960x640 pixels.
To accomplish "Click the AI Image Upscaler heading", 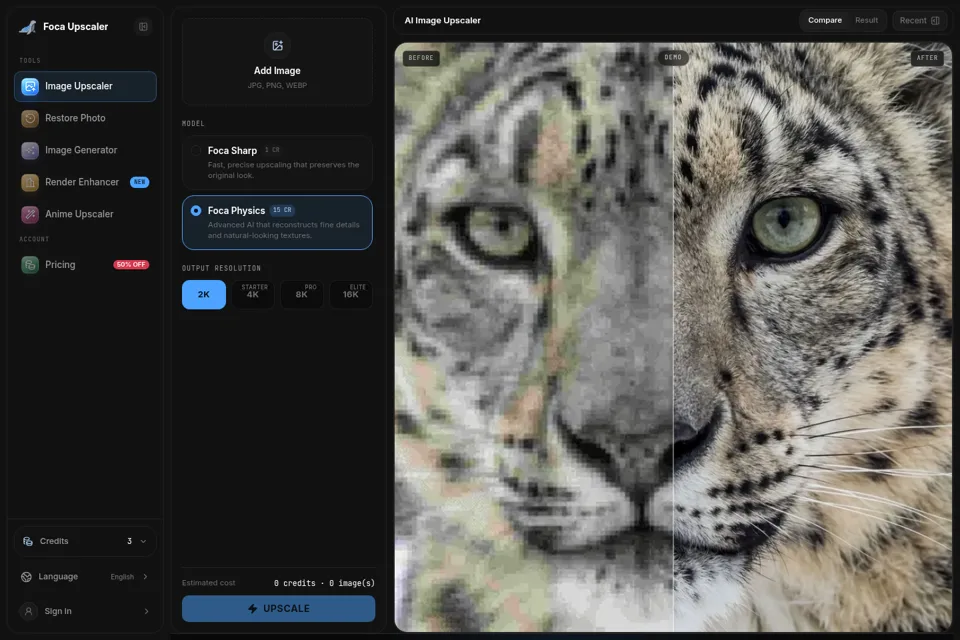I will coord(443,20).
